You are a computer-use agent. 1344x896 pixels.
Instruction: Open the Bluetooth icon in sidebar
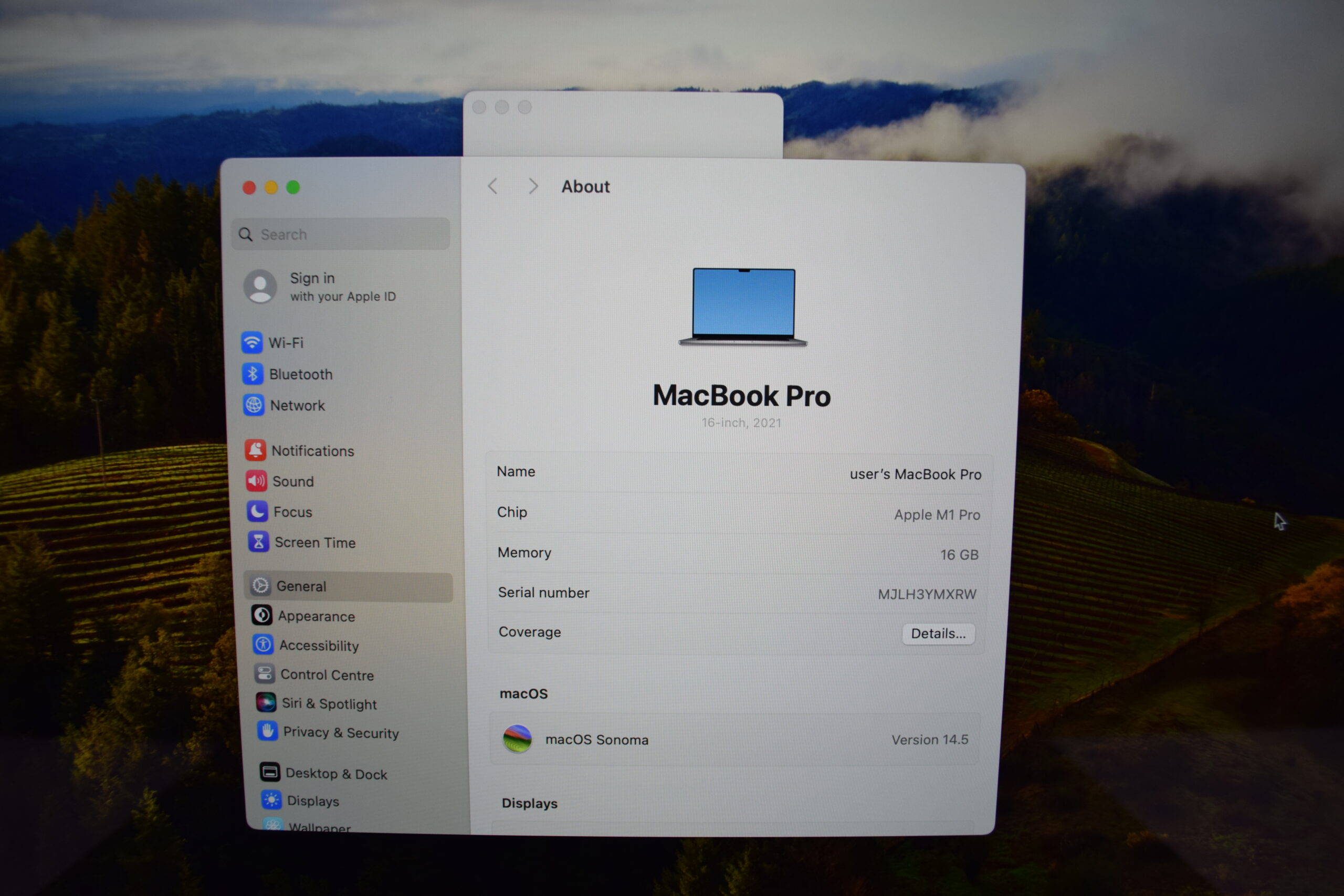[x=253, y=374]
